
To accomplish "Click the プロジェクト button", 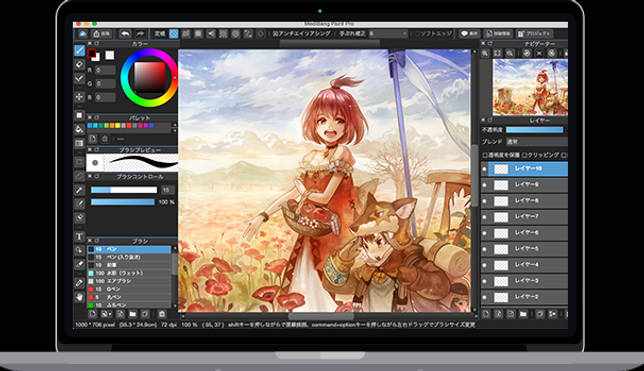I will [534, 34].
